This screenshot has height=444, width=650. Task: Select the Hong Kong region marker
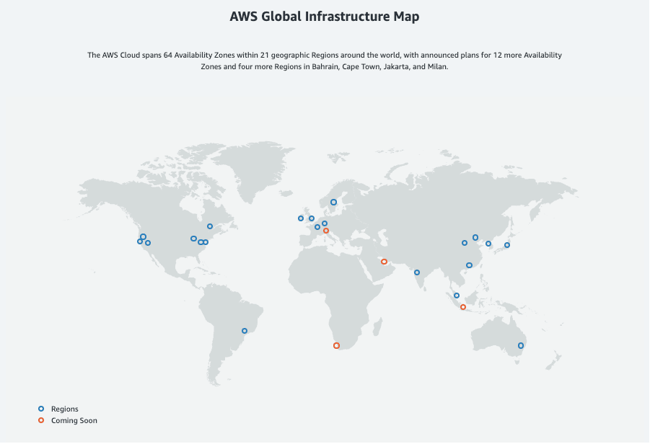(469, 266)
